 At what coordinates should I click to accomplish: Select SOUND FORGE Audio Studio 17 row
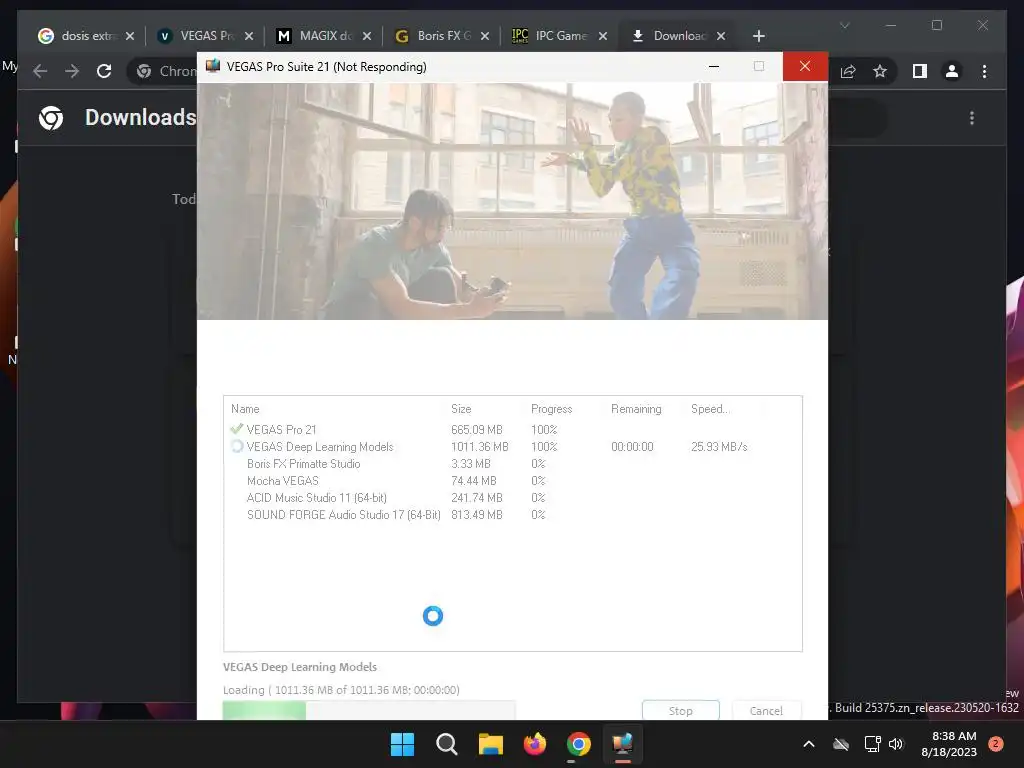[x=512, y=515]
